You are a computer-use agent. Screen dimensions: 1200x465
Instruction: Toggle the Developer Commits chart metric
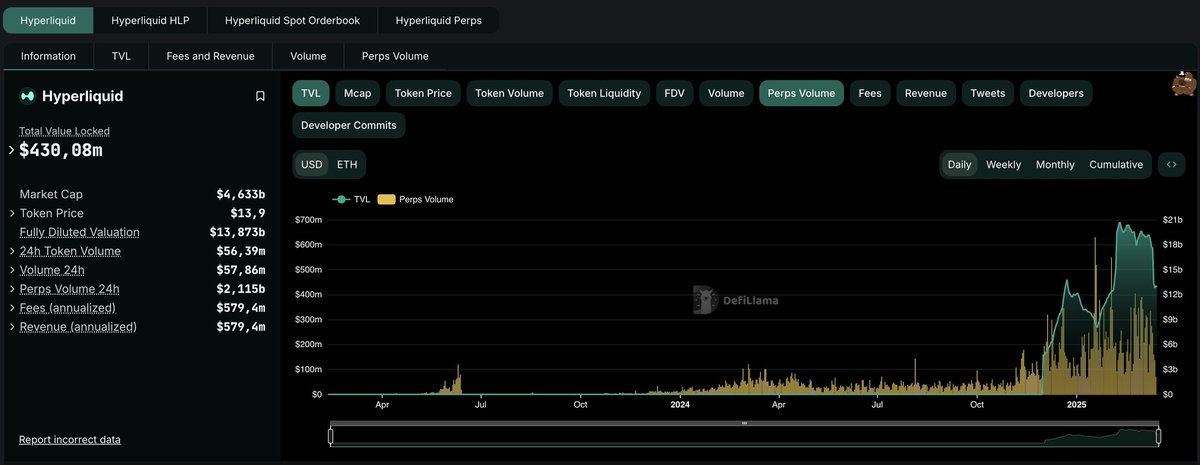pos(349,125)
